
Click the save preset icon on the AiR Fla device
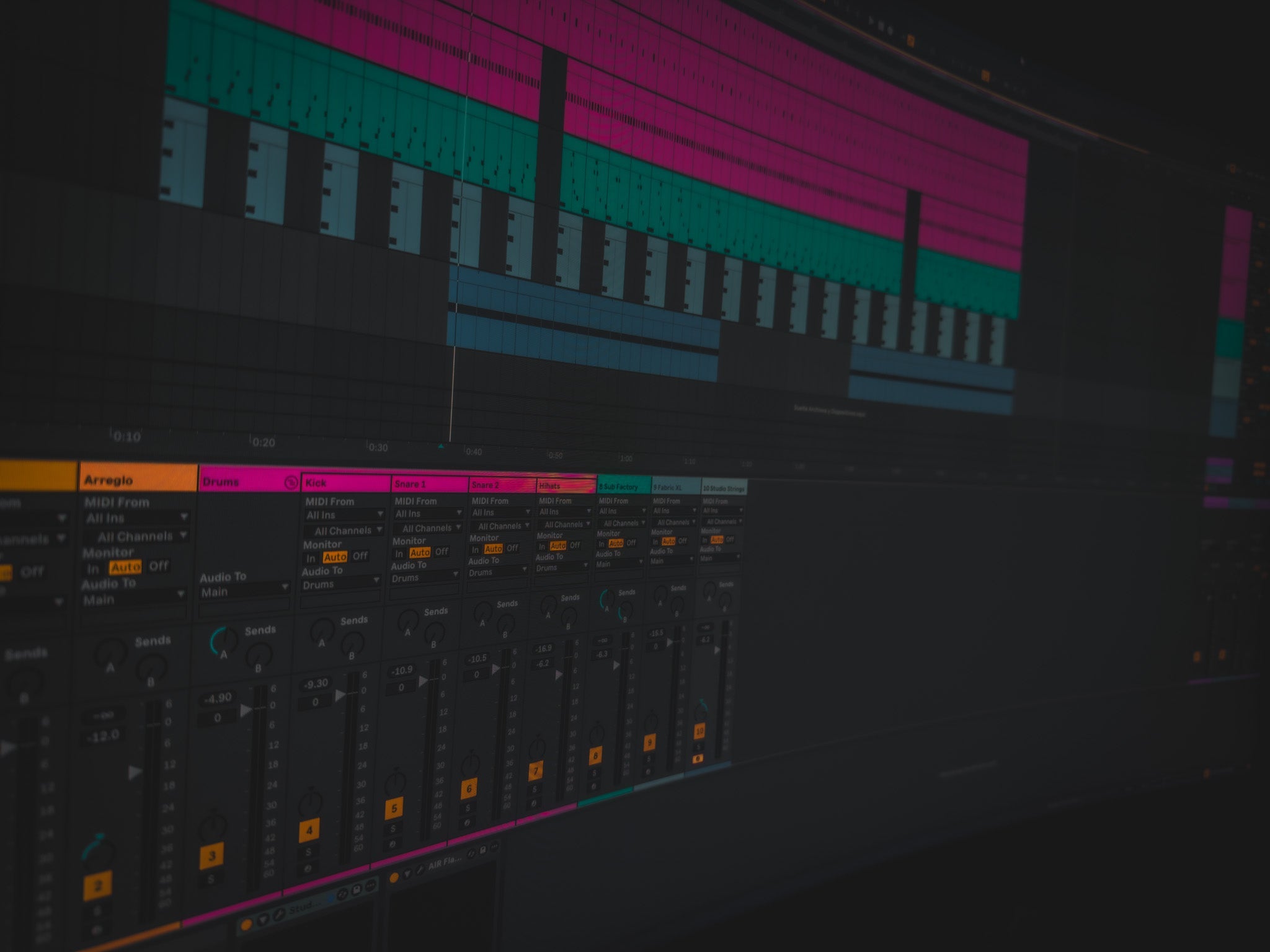483,850
